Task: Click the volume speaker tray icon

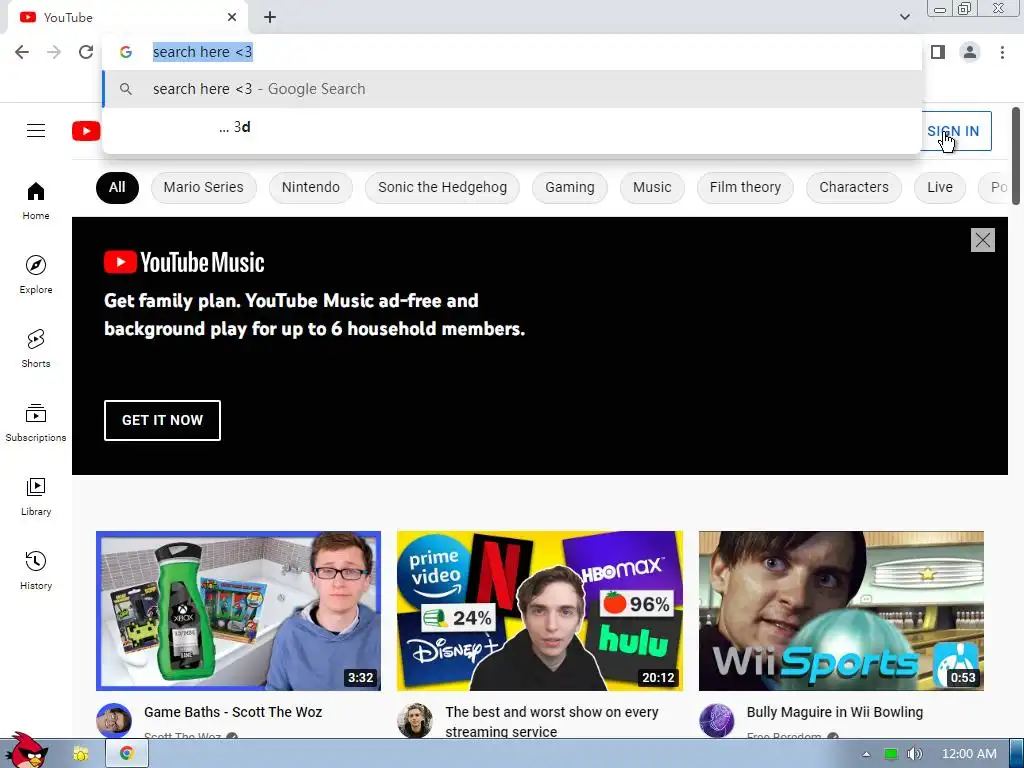Action: pos(915,754)
